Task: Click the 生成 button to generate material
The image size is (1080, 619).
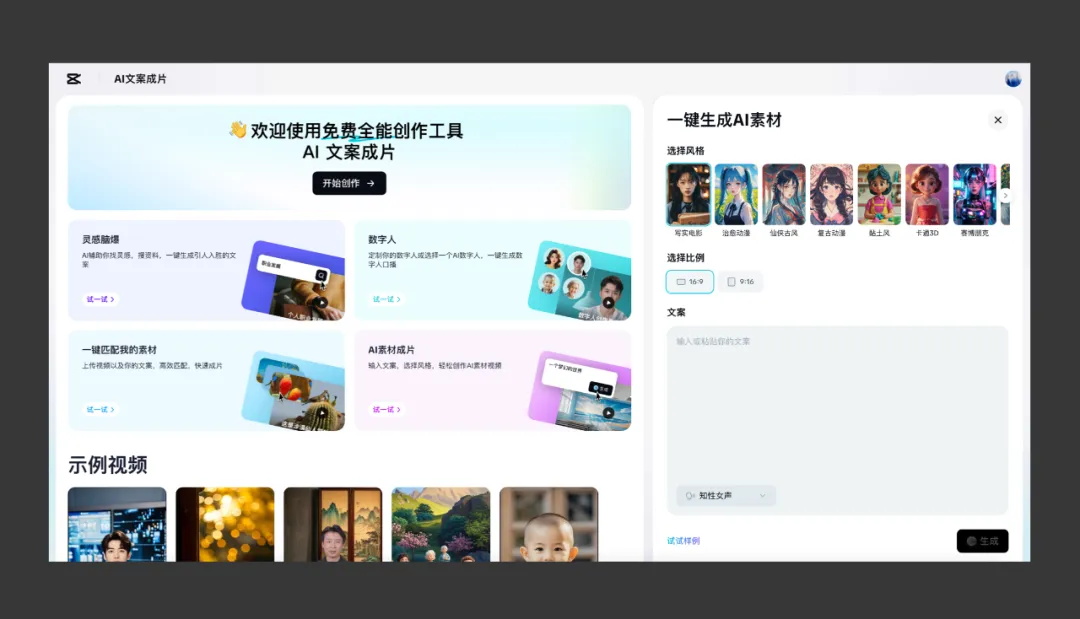Action: (982, 541)
